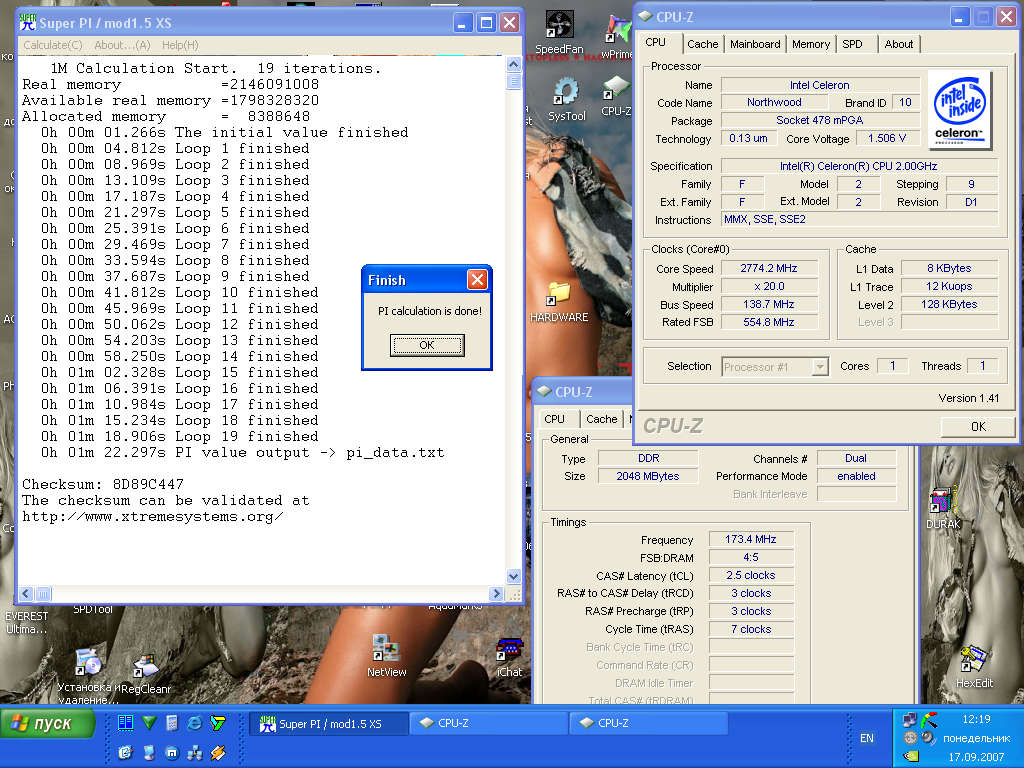Open About...(A) menu in Super PI
1024x768 pixels.
click(122, 44)
